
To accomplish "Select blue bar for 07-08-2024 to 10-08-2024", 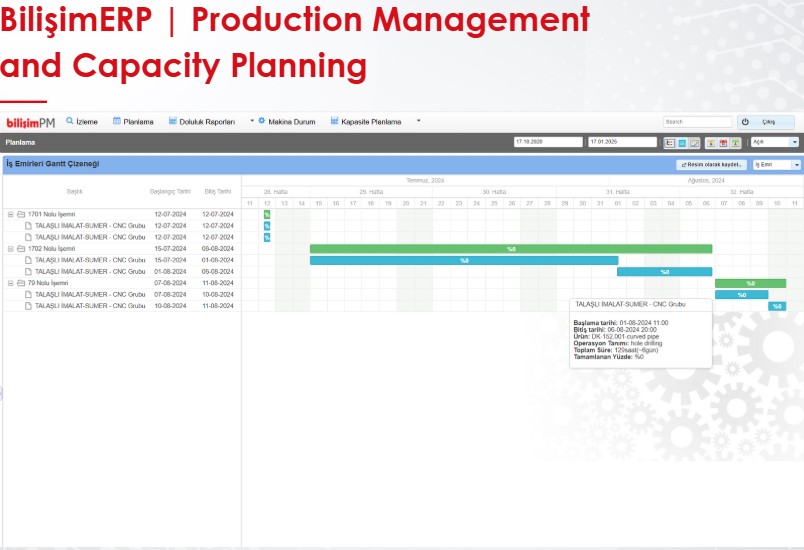I will pyautogui.click(x=741, y=295).
